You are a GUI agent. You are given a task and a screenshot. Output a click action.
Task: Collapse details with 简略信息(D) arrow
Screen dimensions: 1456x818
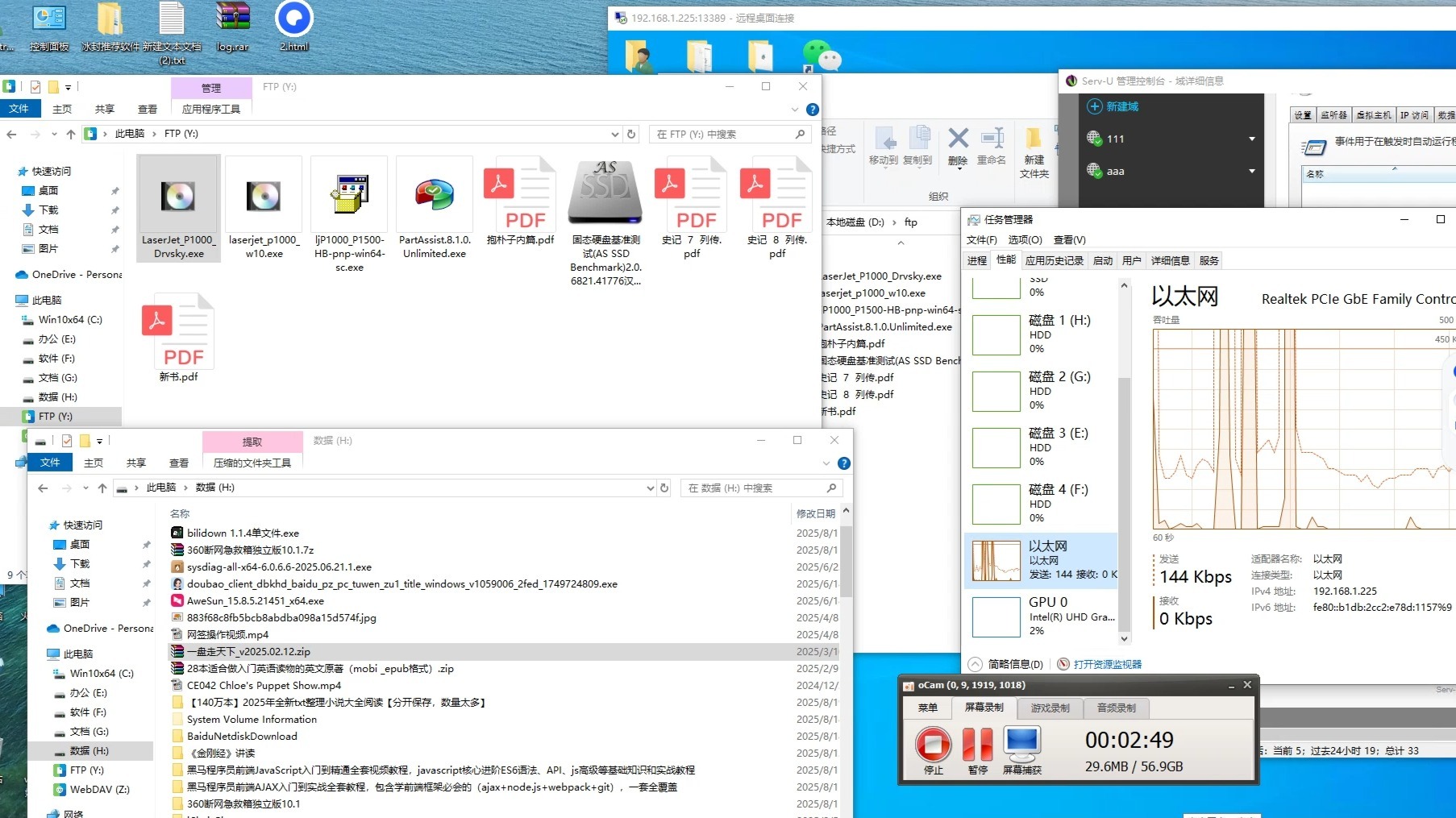coord(975,664)
